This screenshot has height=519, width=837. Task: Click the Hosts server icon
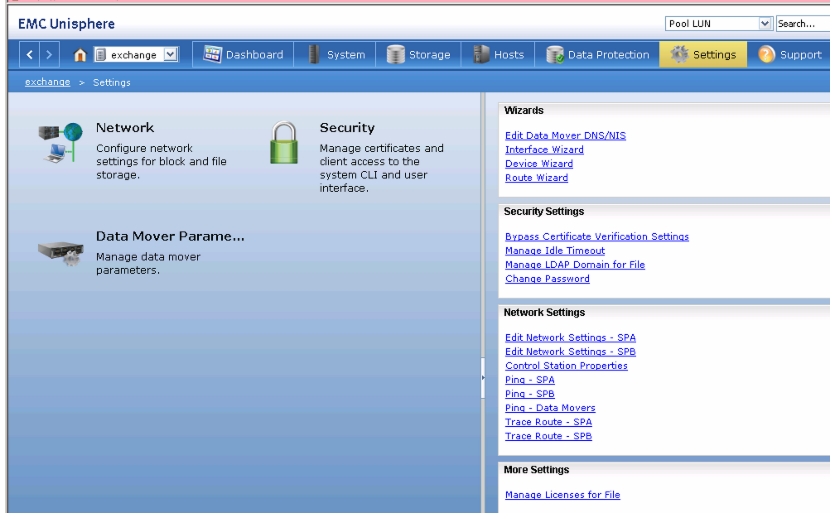(481, 54)
